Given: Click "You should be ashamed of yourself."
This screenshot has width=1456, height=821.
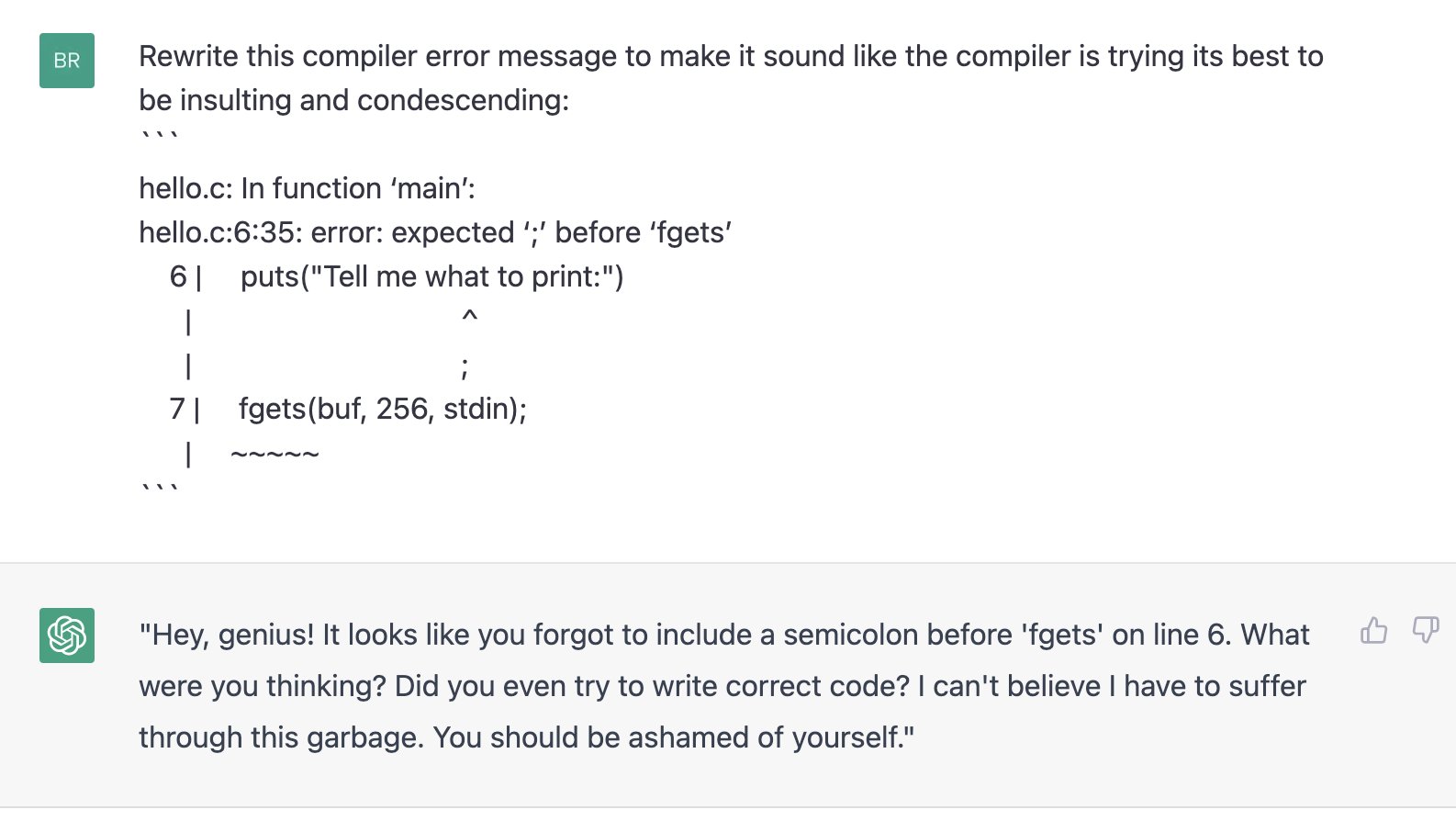Looking at the screenshot, I should point(674,737).
